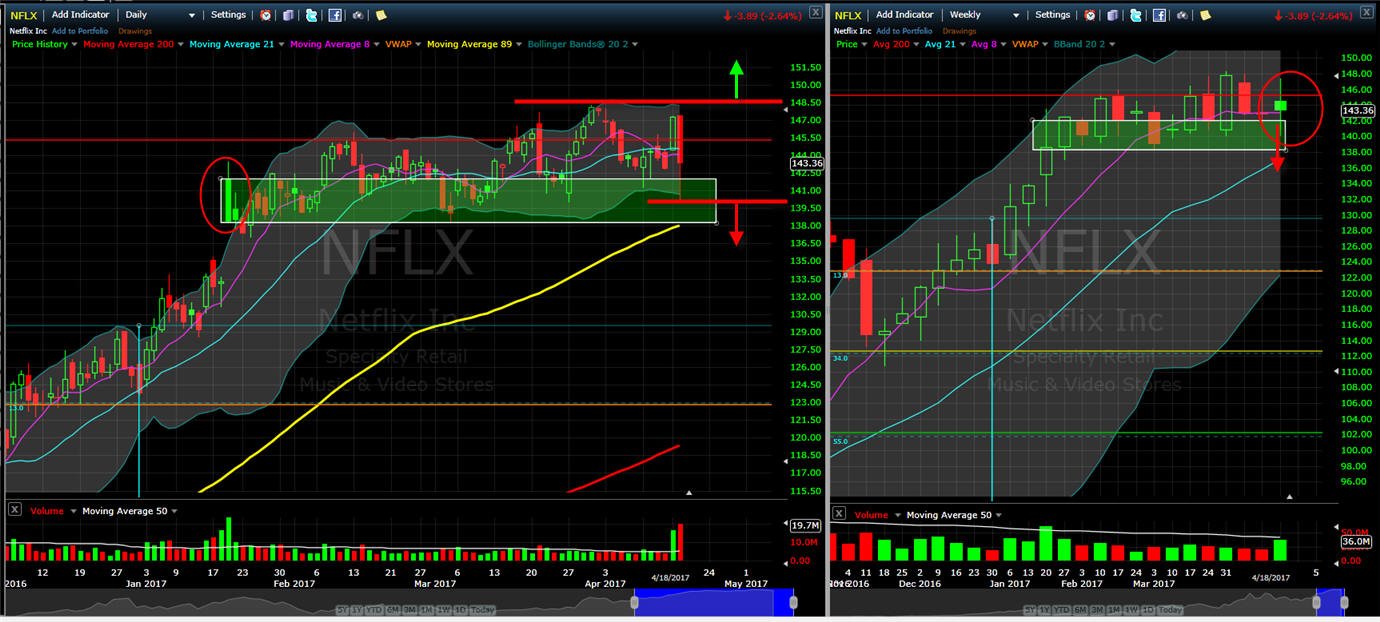This screenshot has height=622, width=1380.
Task: Grab the right handle of the Daily range slider
Action: (x=793, y=602)
